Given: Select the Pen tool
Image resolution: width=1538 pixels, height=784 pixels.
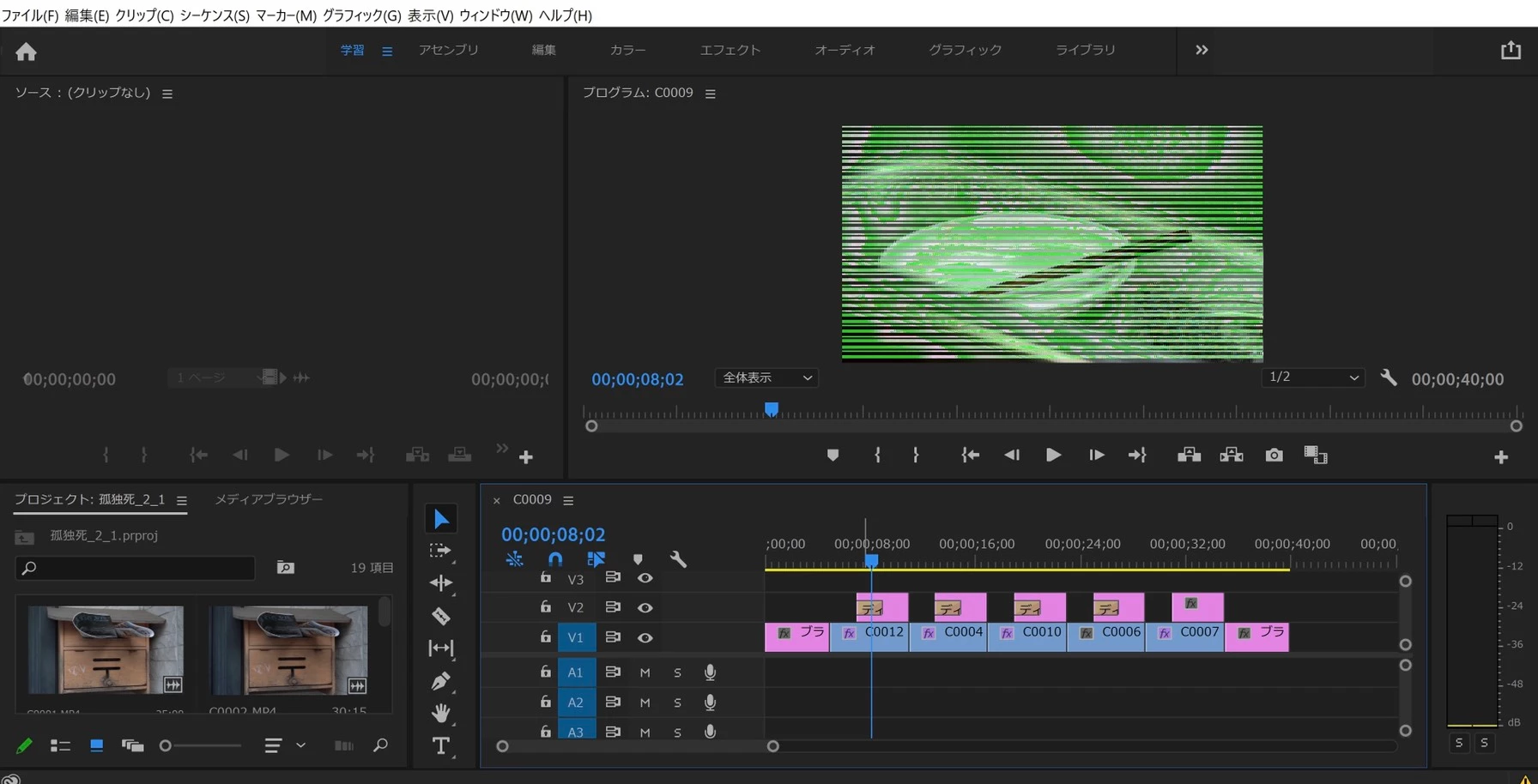Looking at the screenshot, I should point(441,681).
